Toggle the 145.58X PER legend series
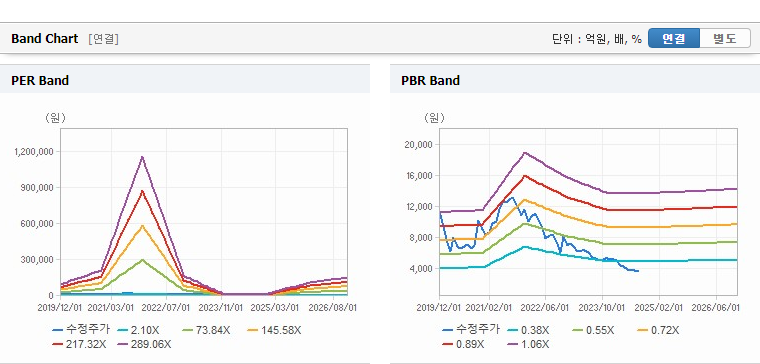Screen dimensions: 760x364 point(274,330)
